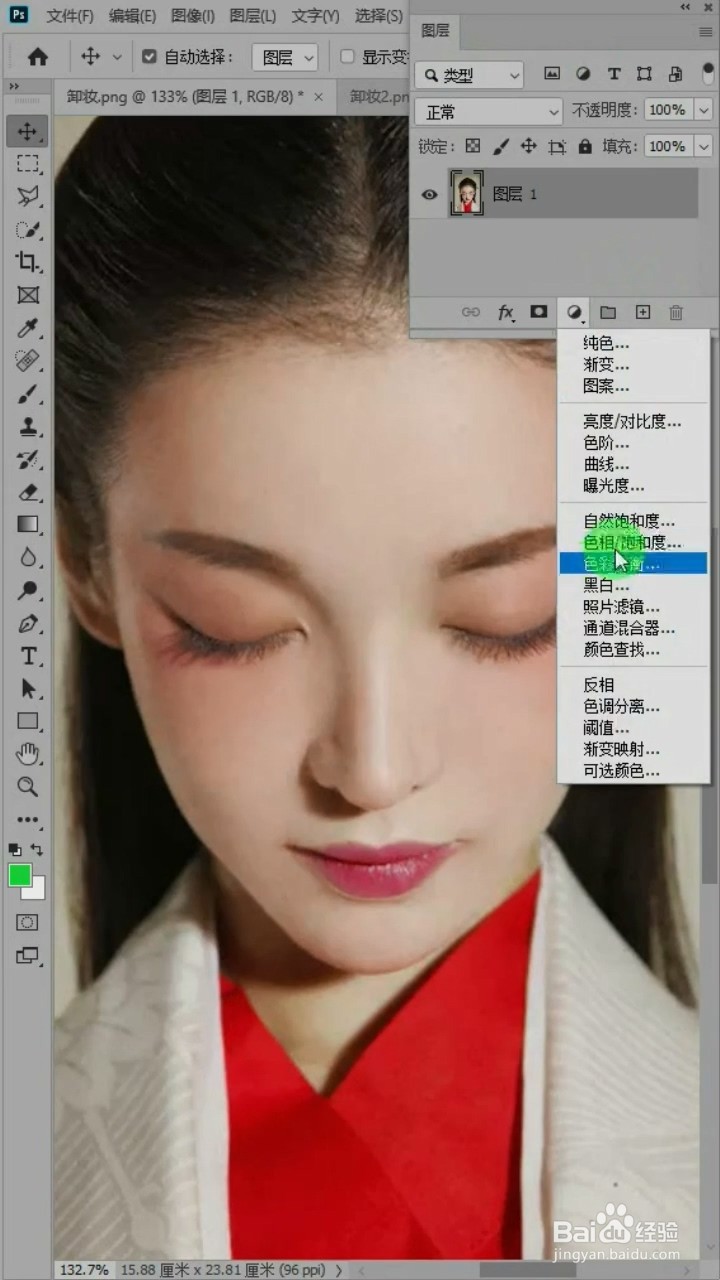The height and width of the screenshot is (1280, 720).
Task: Select the Pen tool
Action: [x=28, y=623]
